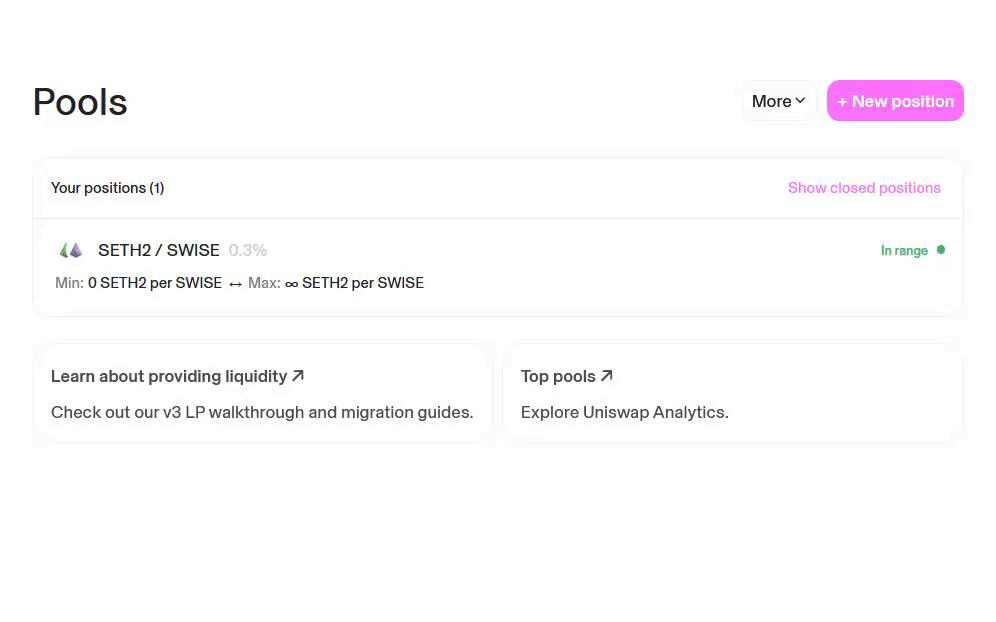996x622 pixels.
Task: Show closed positions
Action: (864, 188)
